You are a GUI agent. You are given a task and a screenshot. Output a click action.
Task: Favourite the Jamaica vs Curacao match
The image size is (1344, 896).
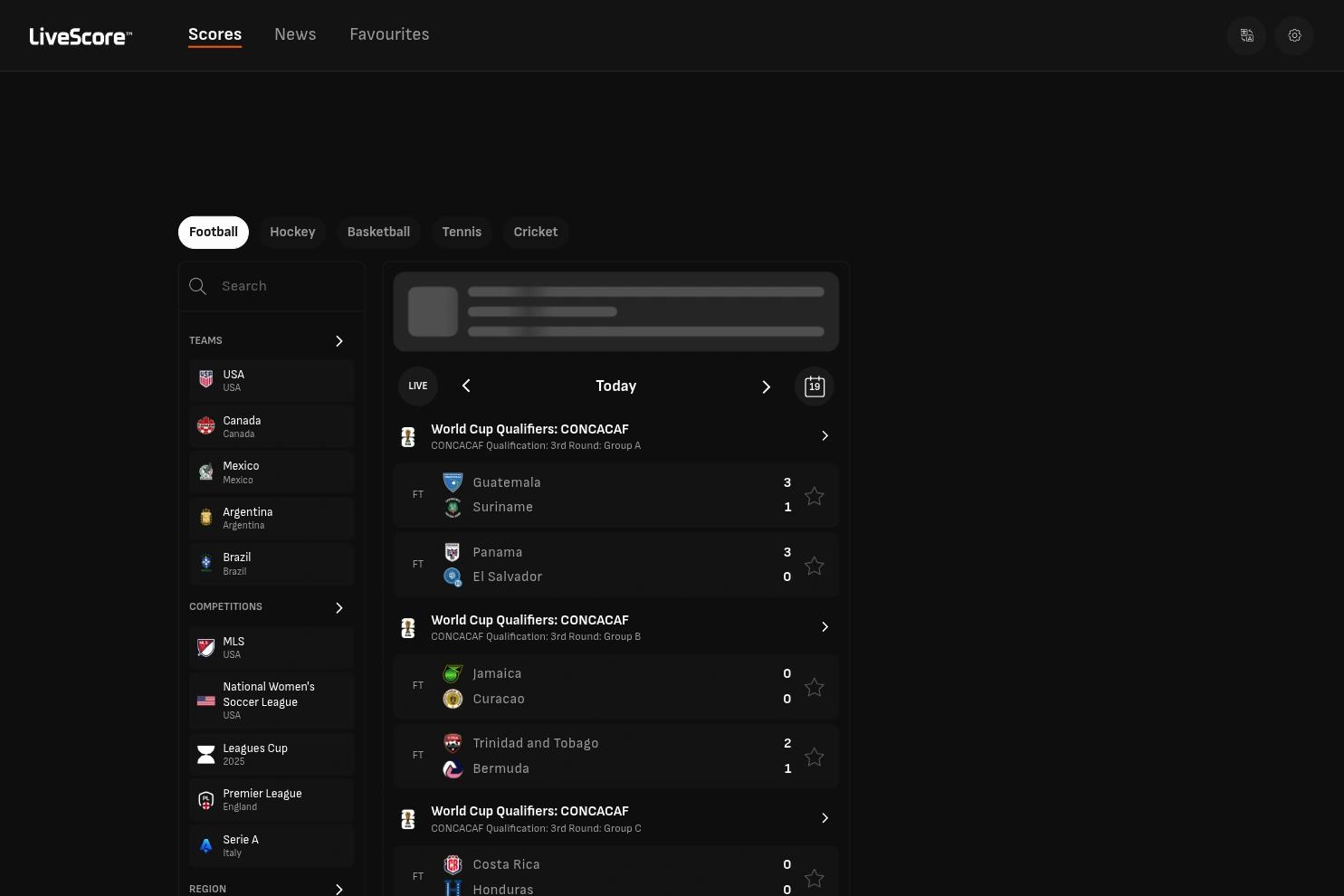[815, 687]
